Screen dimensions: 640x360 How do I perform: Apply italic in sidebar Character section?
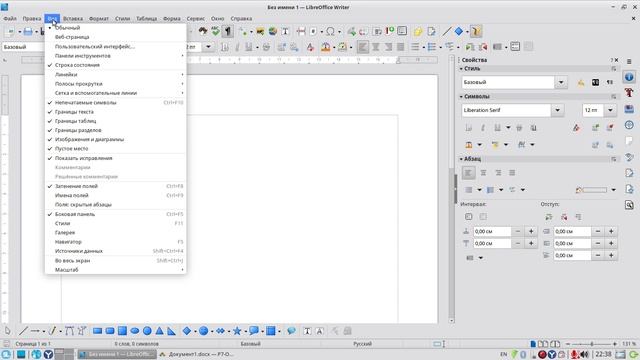483,128
